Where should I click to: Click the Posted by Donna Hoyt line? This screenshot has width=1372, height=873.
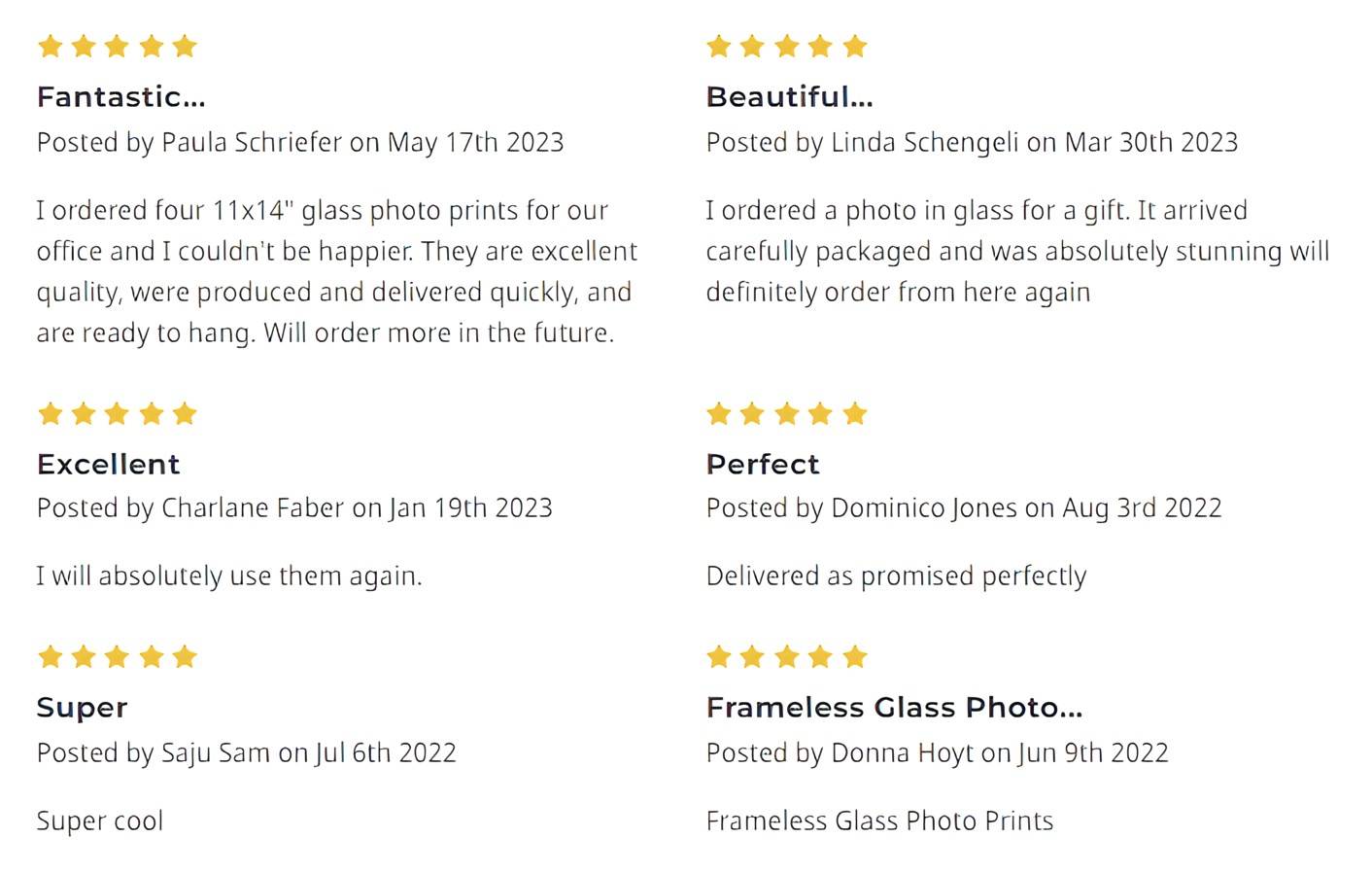coord(938,753)
